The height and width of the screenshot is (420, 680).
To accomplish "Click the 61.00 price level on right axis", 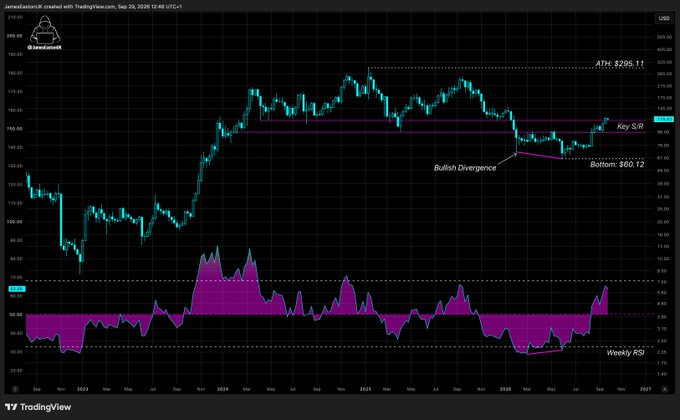I will point(663,158).
